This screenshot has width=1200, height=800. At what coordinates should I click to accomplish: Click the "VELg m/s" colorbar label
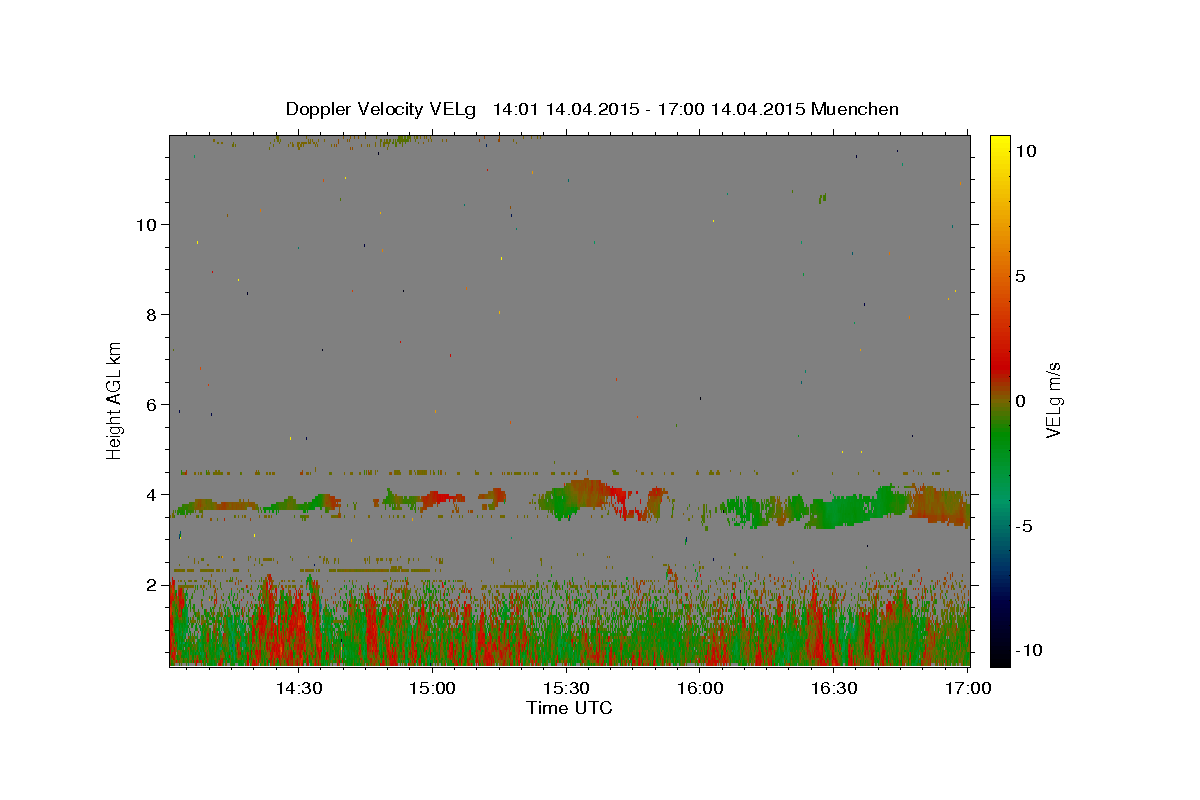[1052, 400]
